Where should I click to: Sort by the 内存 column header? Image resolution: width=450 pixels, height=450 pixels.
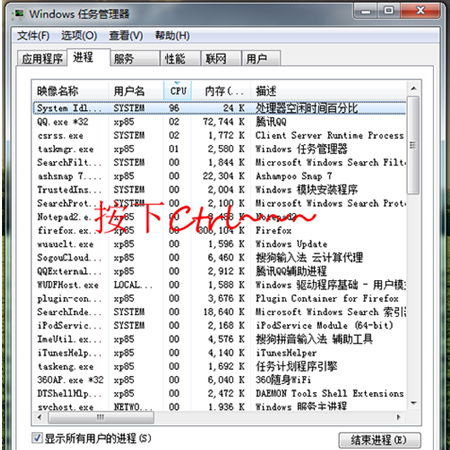pyautogui.click(x=221, y=91)
